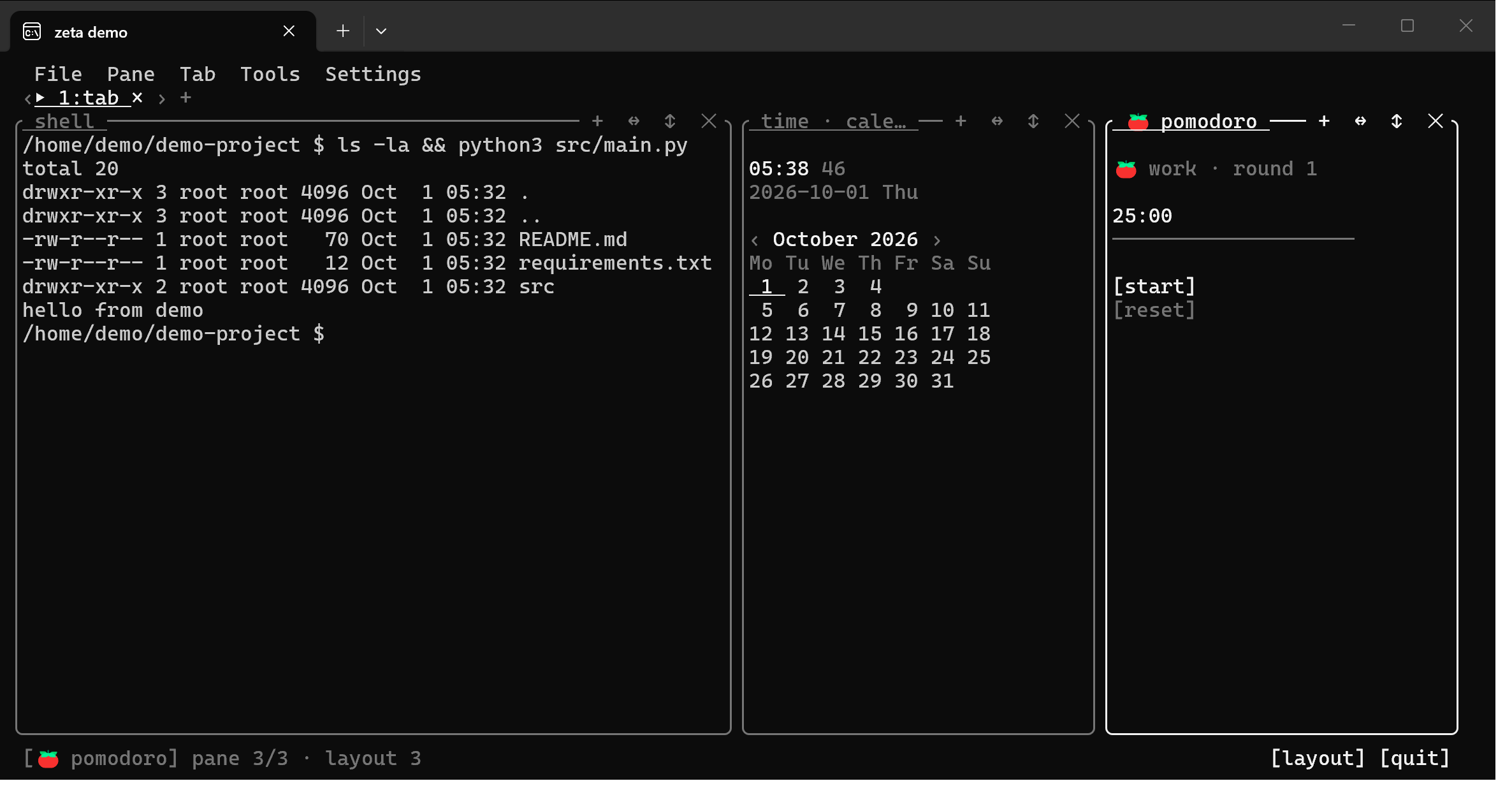
Task: Click horizontal arrows icon in time calendar pane
Action: point(997,121)
